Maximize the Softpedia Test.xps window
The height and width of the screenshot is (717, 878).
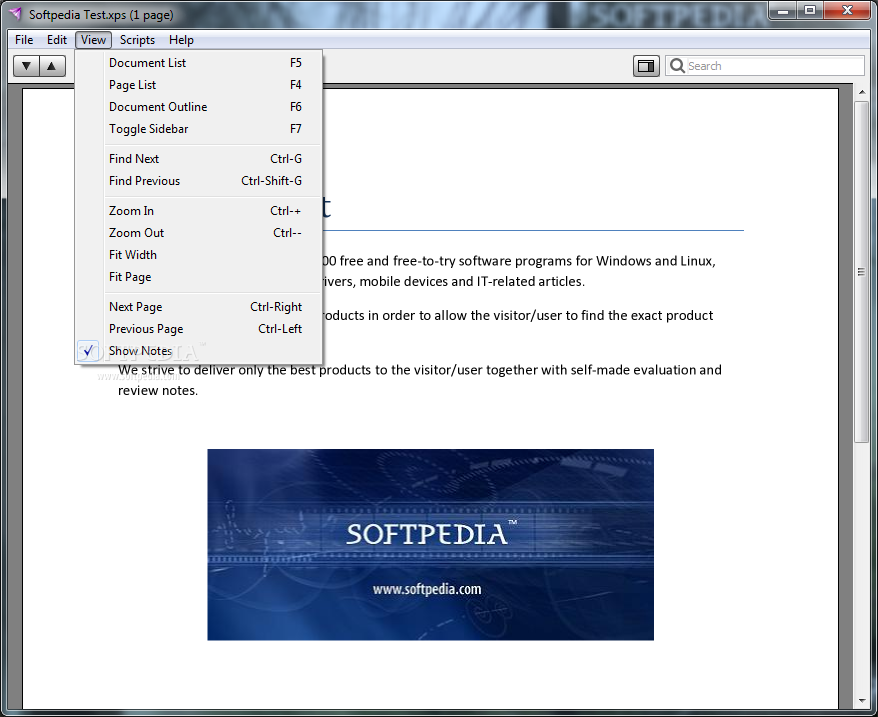pyautogui.click(x=810, y=11)
